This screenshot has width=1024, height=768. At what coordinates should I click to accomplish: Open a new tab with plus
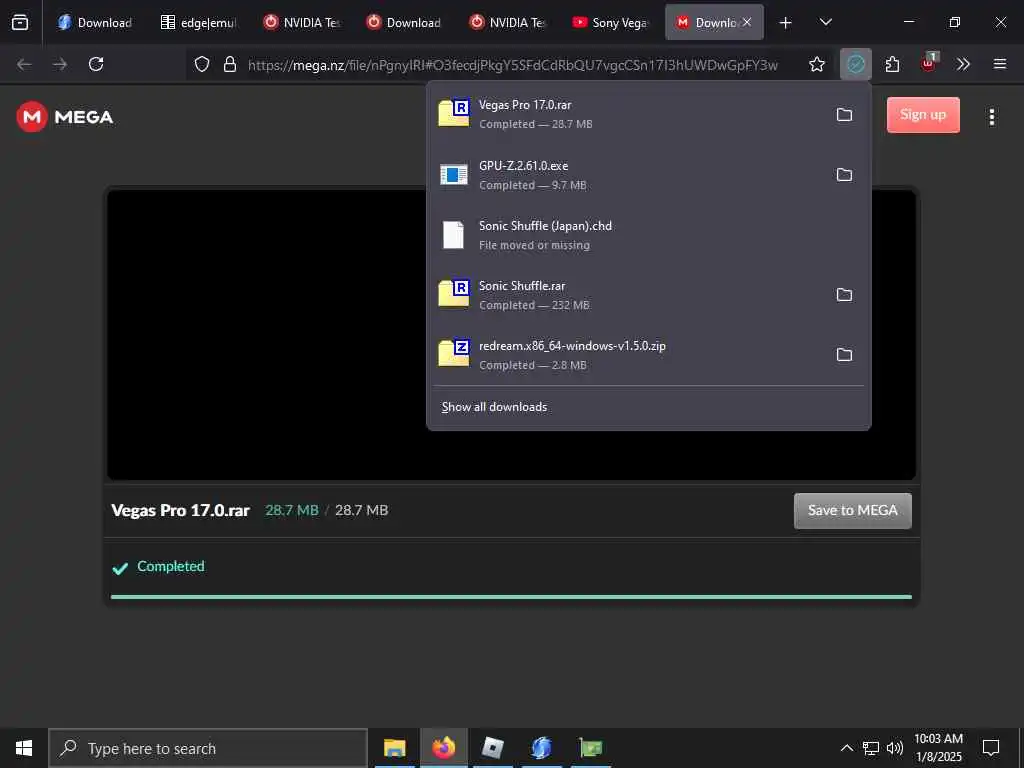coord(786,23)
